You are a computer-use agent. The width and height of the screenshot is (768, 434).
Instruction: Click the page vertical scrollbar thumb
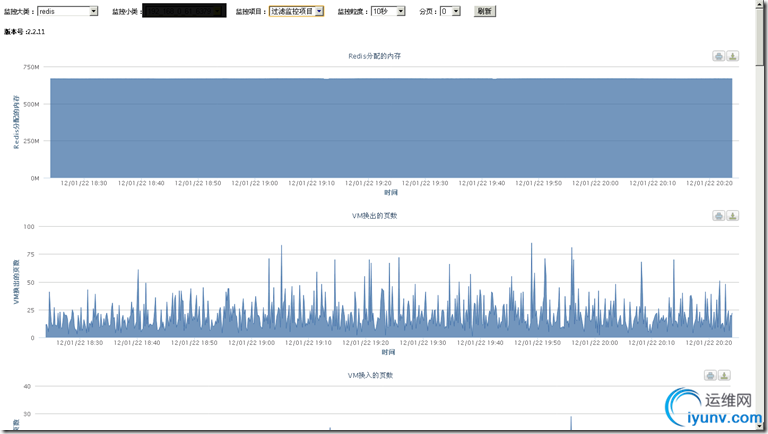[x=760, y=37]
